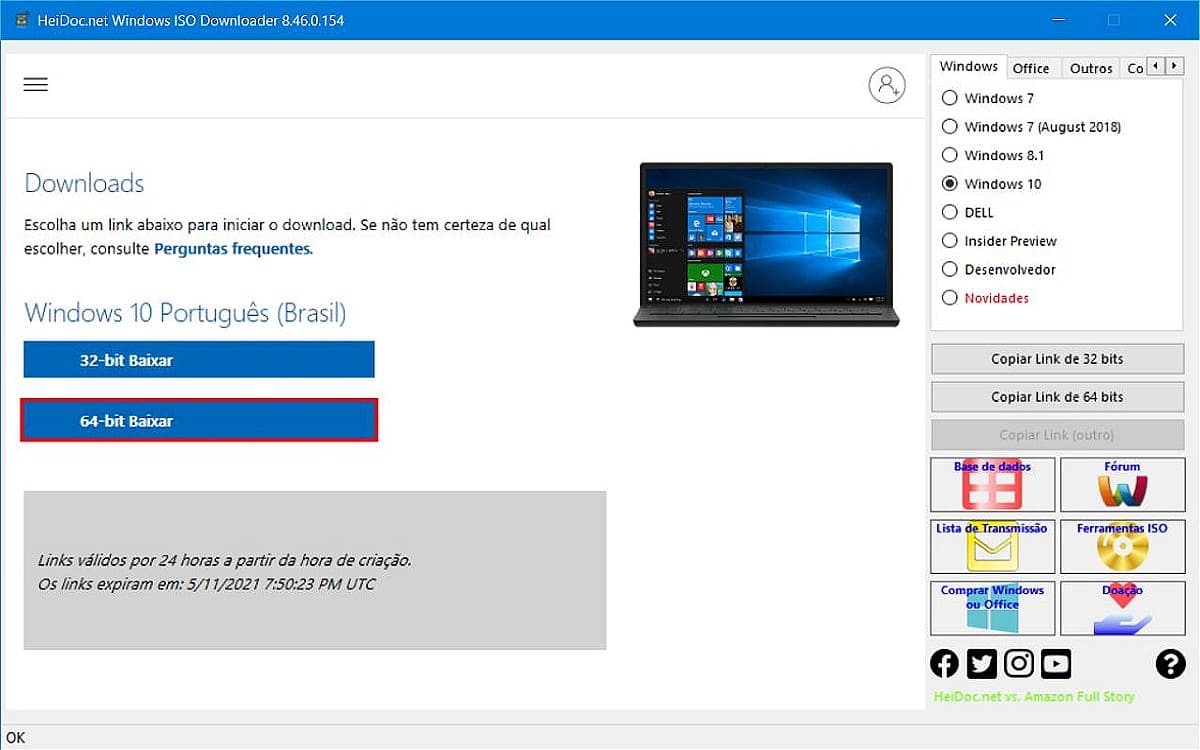
Task: Click the links expiration date text
Action: pyautogui.click(x=206, y=583)
